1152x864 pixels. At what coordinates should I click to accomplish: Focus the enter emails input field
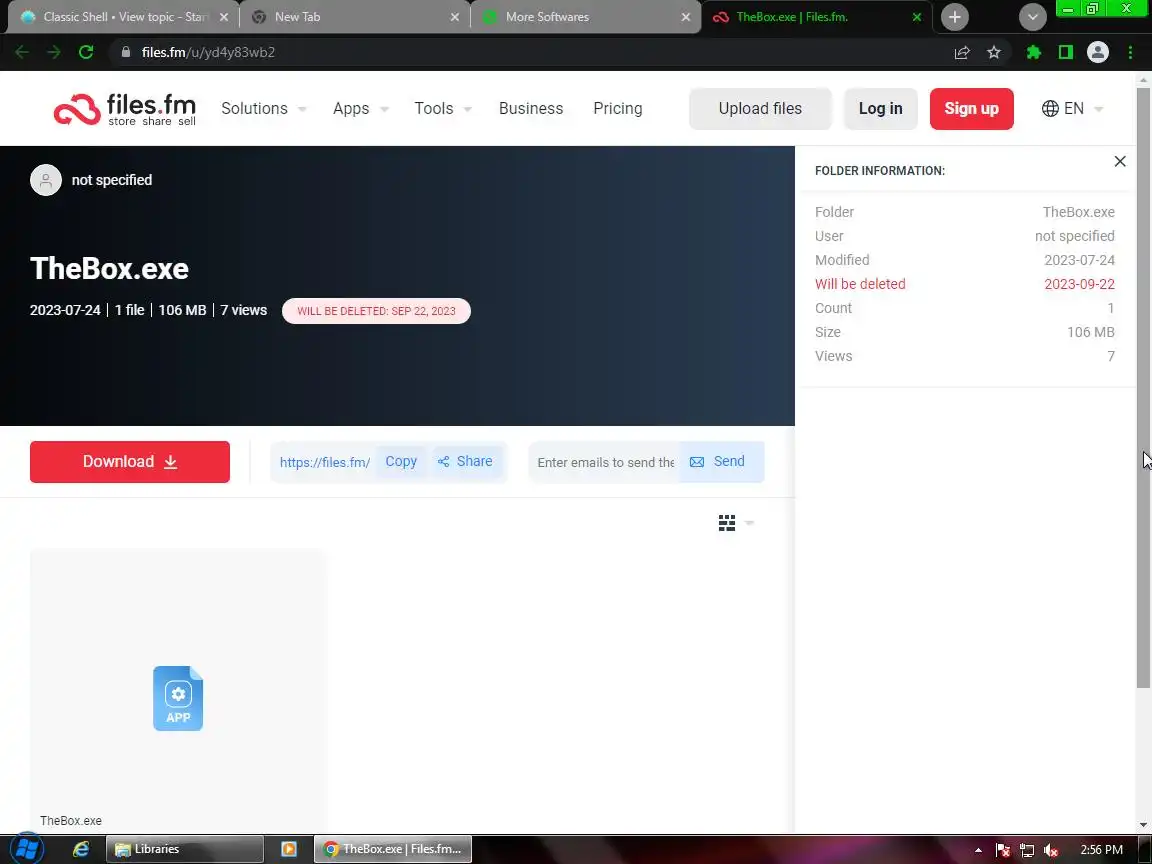[x=605, y=462]
